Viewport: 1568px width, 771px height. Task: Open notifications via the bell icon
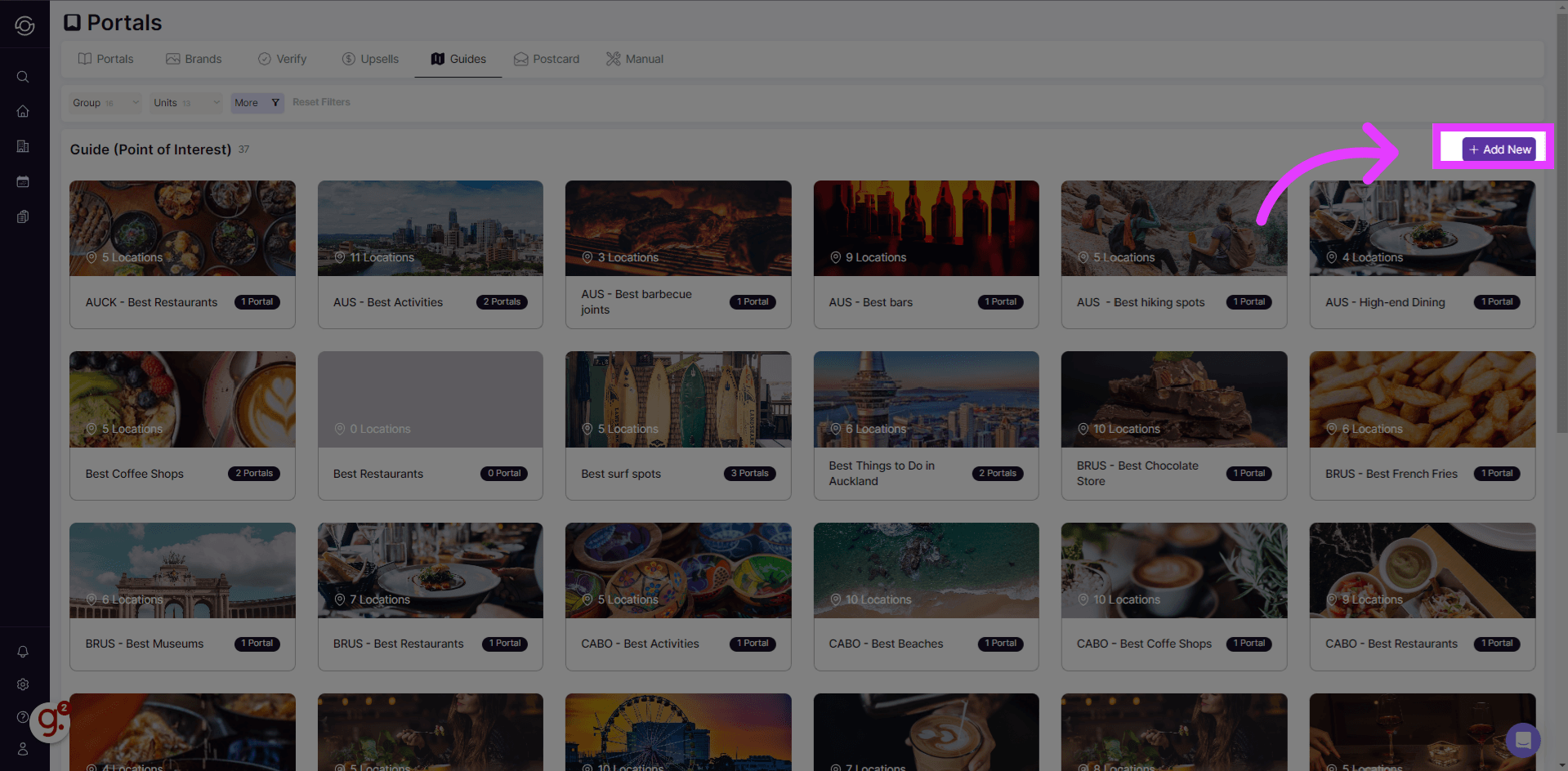click(x=23, y=651)
